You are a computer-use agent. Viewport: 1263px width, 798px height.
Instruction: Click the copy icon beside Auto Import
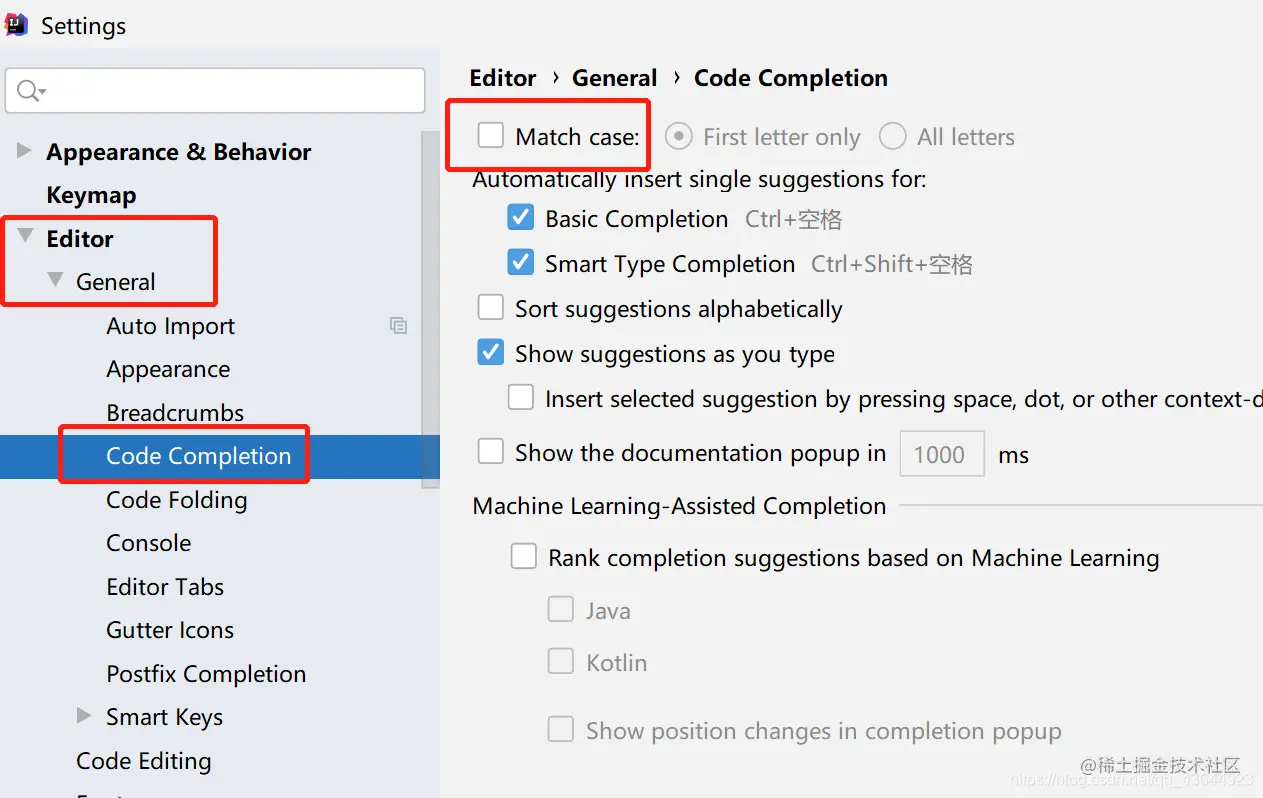click(398, 325)
